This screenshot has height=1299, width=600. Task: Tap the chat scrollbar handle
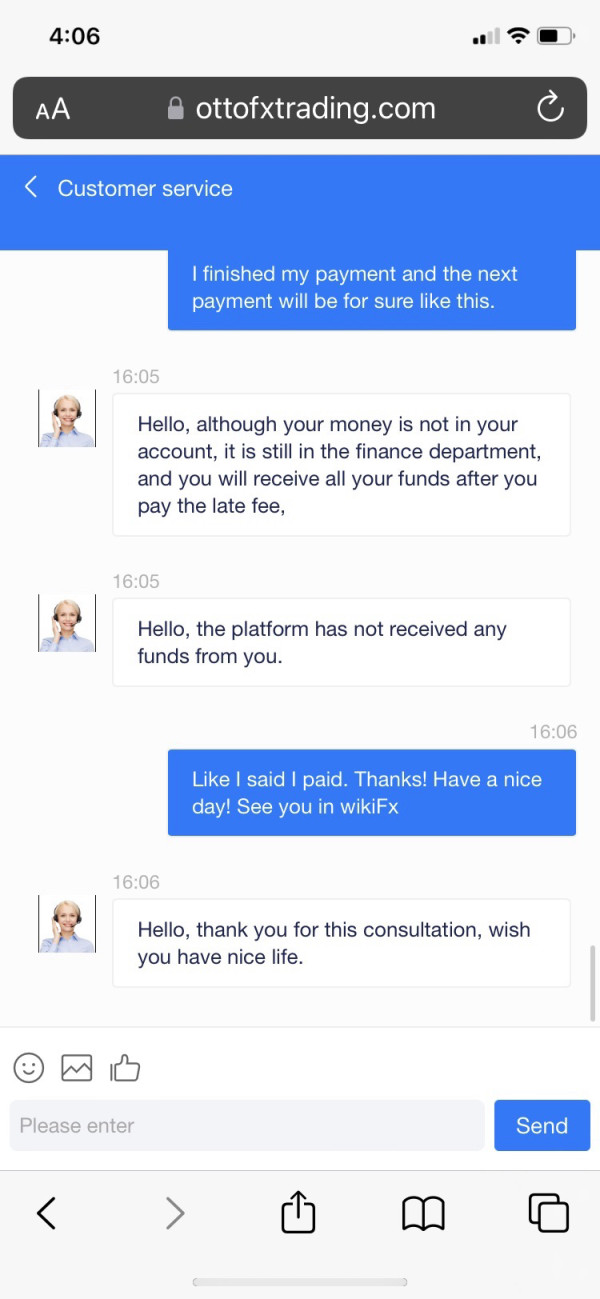(x=593, y=982)
